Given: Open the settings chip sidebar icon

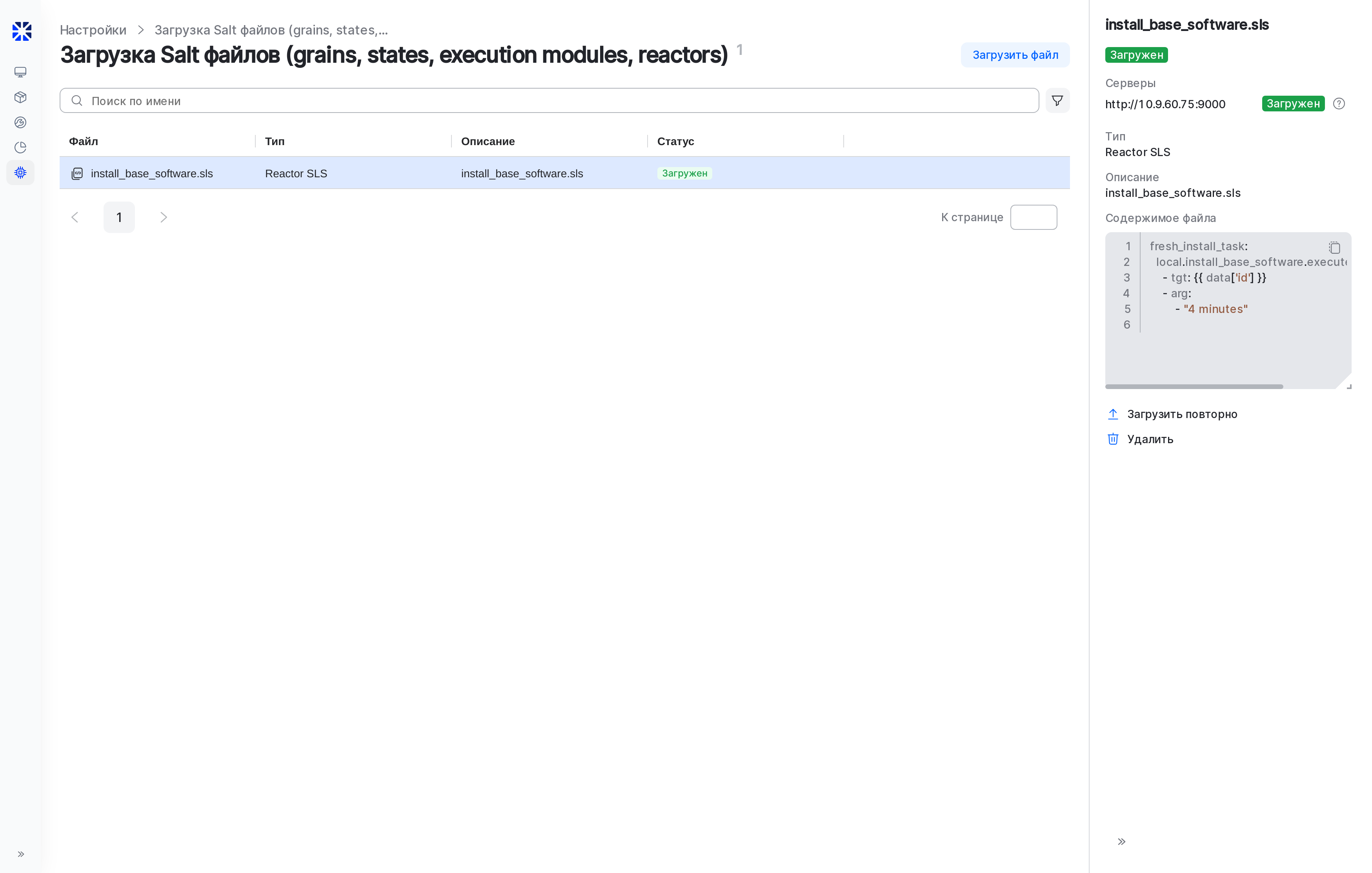Looking at the screenshot, I should tap(20, 173).
